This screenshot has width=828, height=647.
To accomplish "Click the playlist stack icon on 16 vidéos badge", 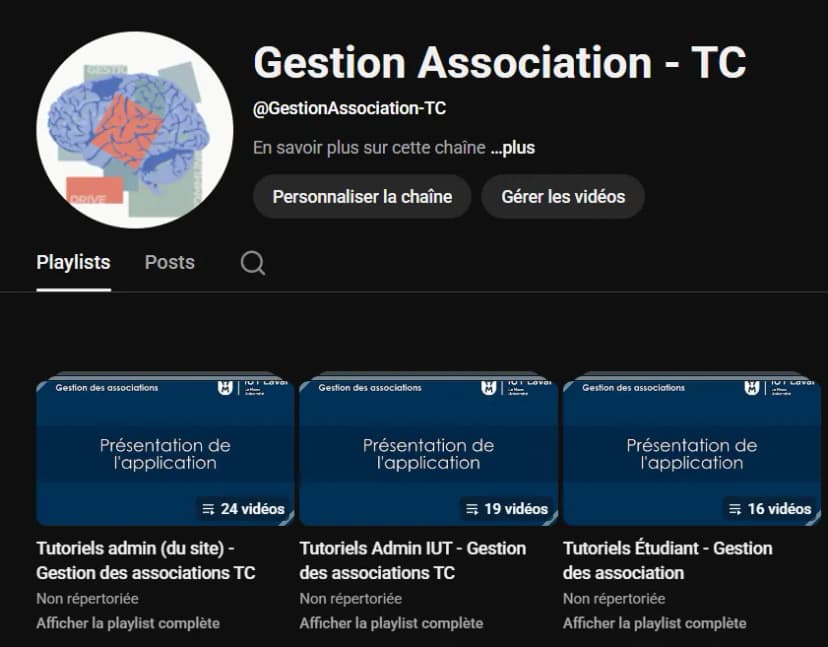I will pos(733,508).
